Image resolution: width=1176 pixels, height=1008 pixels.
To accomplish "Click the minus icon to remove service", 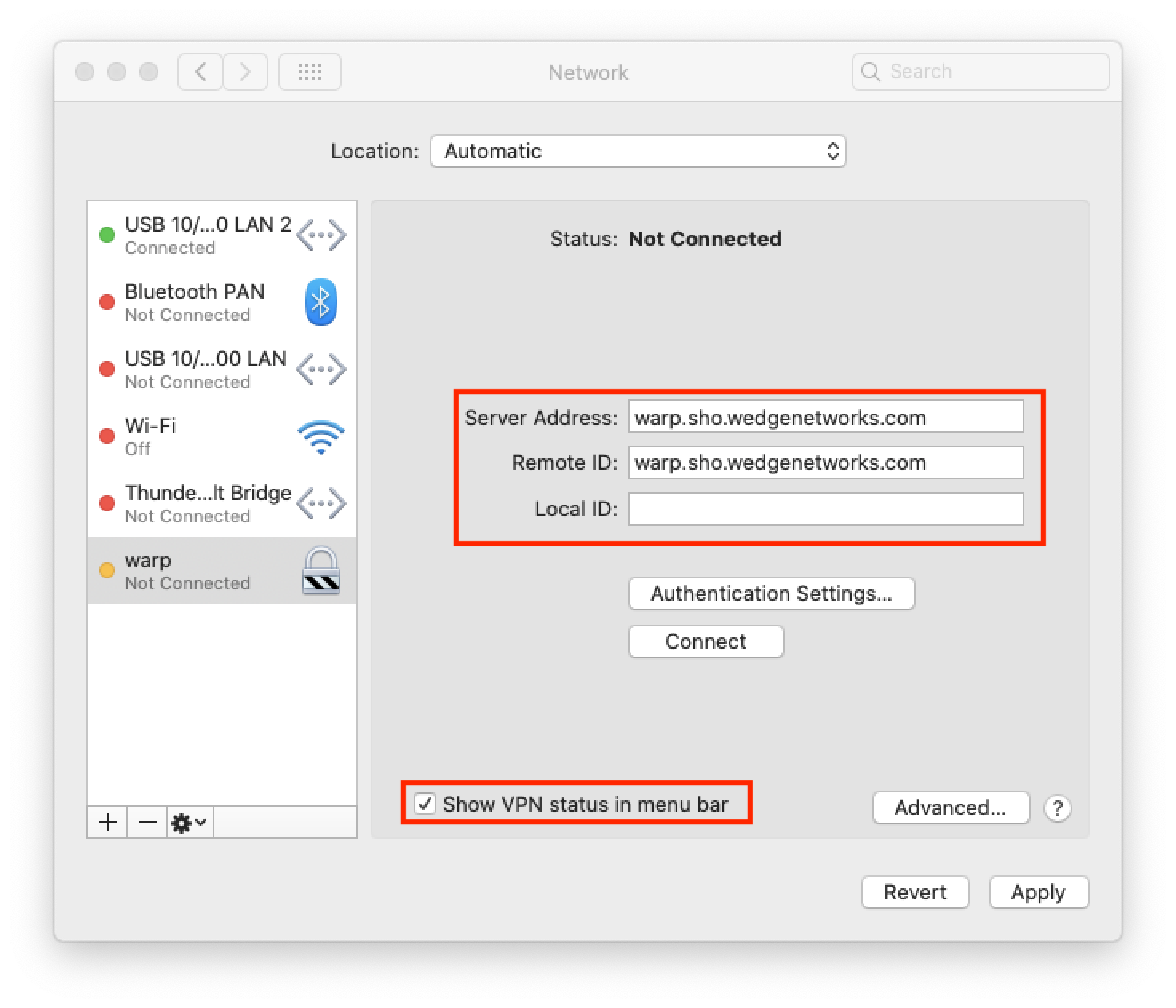I will [148, 822].
